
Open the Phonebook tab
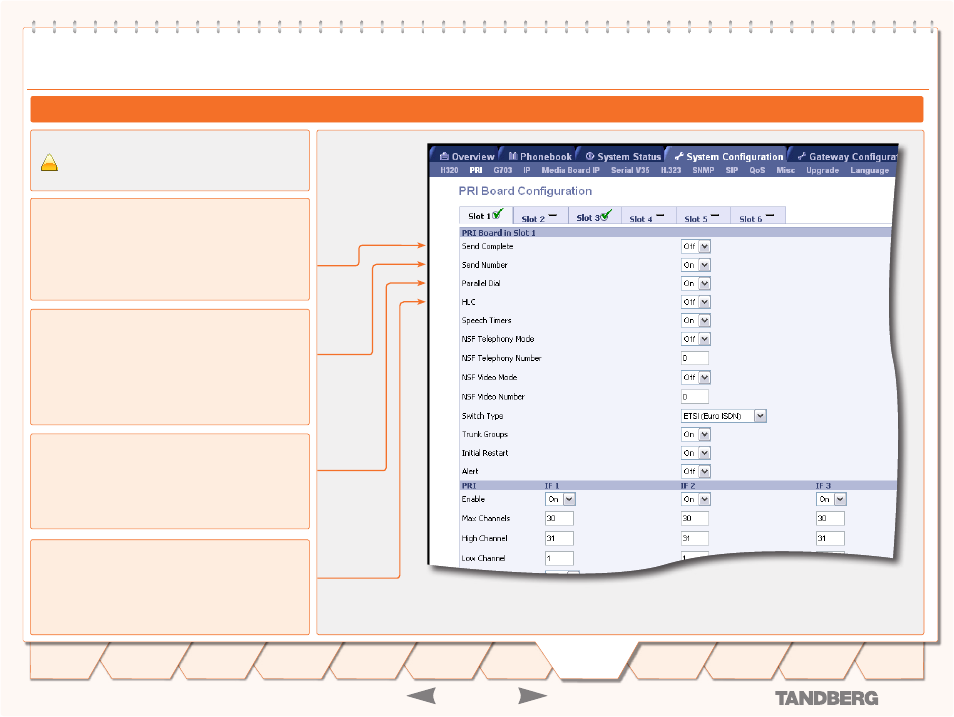pos(540,156)
